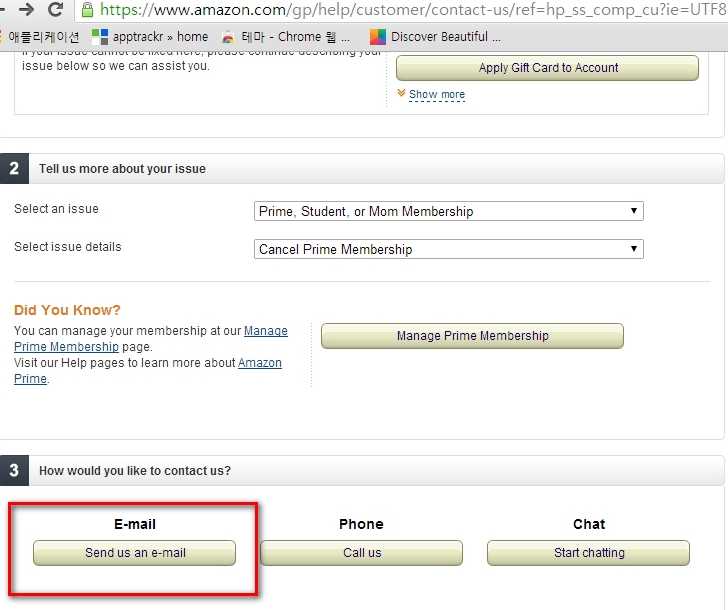Open the apptrackr home bookmark icon
Screen dimensions: 728x610
click(99, 37)
